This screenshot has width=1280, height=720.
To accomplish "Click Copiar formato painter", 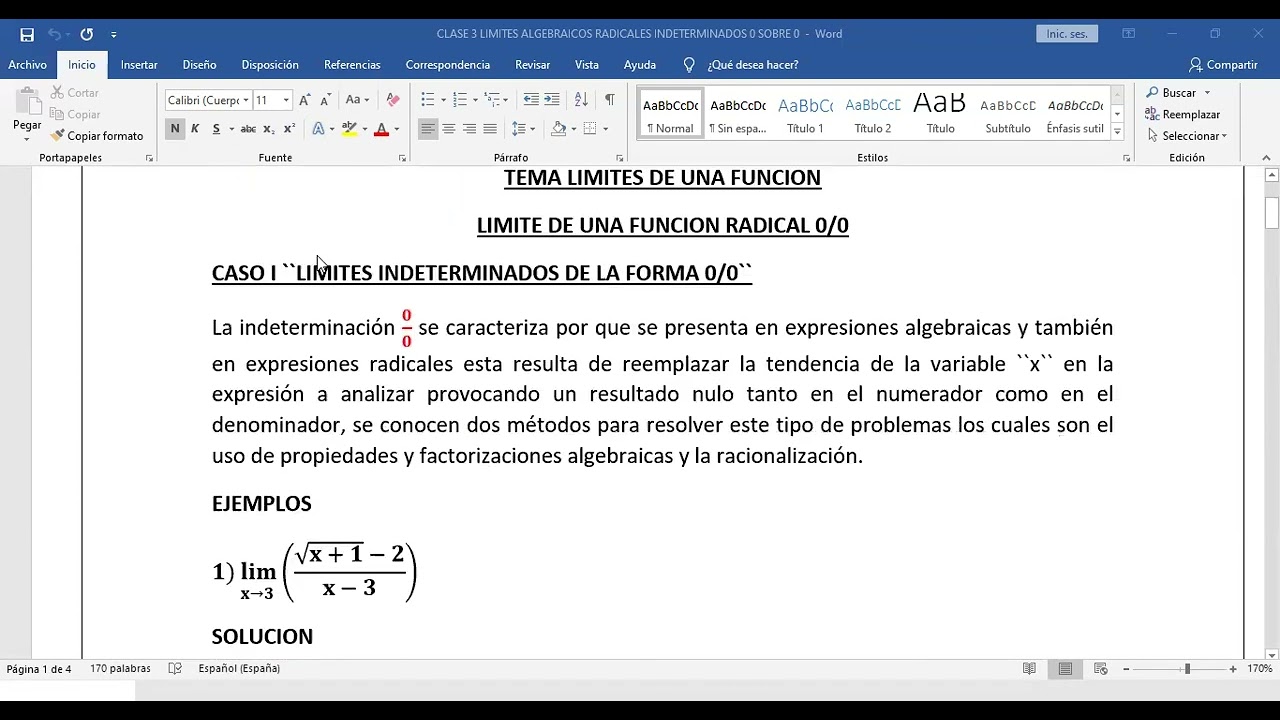I will click(97, 136).
